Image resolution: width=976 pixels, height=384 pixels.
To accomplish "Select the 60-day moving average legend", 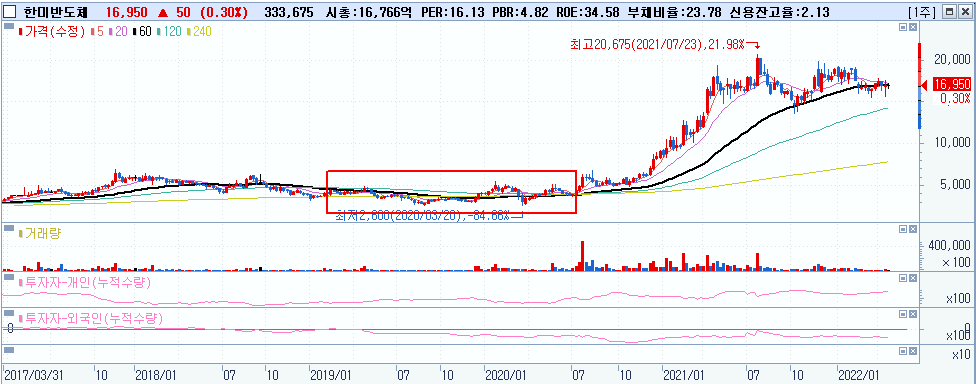I will click(143, 32).
